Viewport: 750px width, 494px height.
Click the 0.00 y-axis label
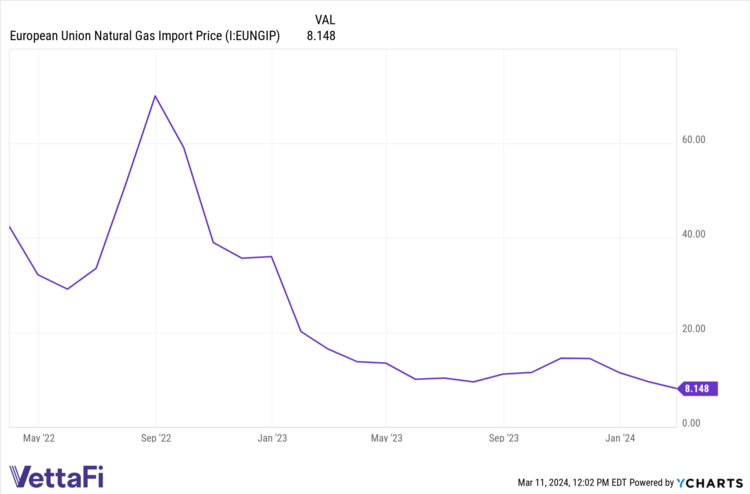[x=690, y=423]
